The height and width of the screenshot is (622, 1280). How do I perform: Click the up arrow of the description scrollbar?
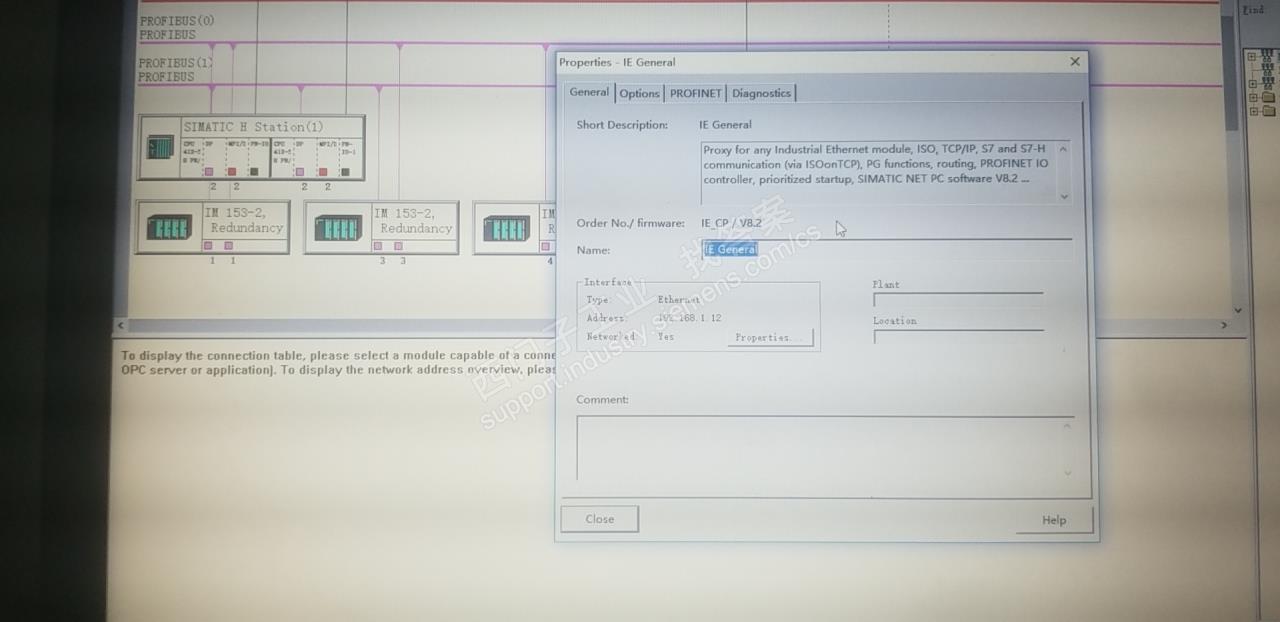[1063, 149]
